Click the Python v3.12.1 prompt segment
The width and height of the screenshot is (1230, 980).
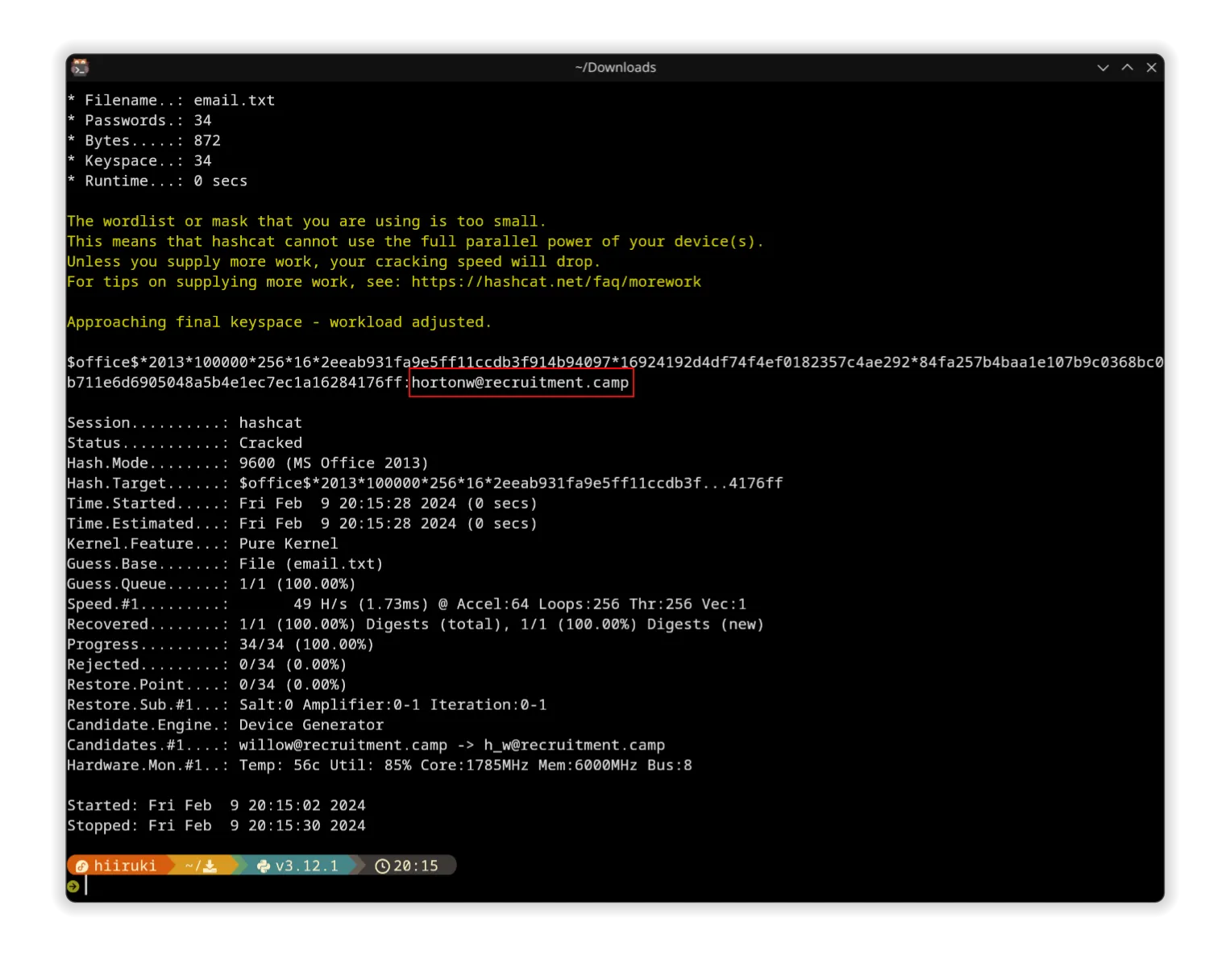tap(298, 866)
